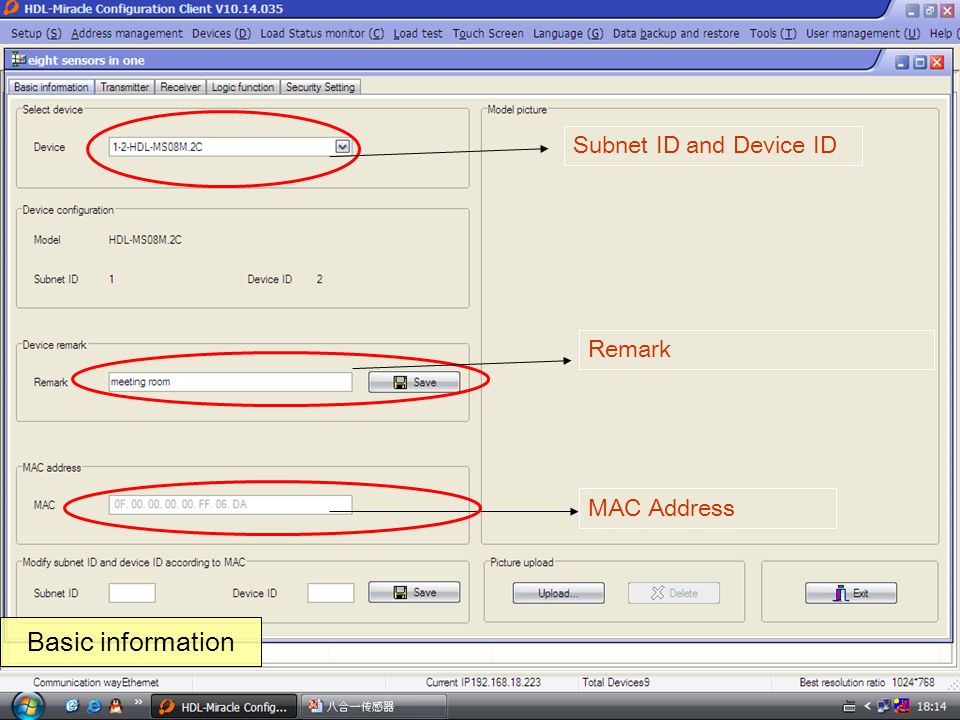Click the Upload... picture button
Image resolution: width=960 pixels, height=720 pixels.
(558, 593)
